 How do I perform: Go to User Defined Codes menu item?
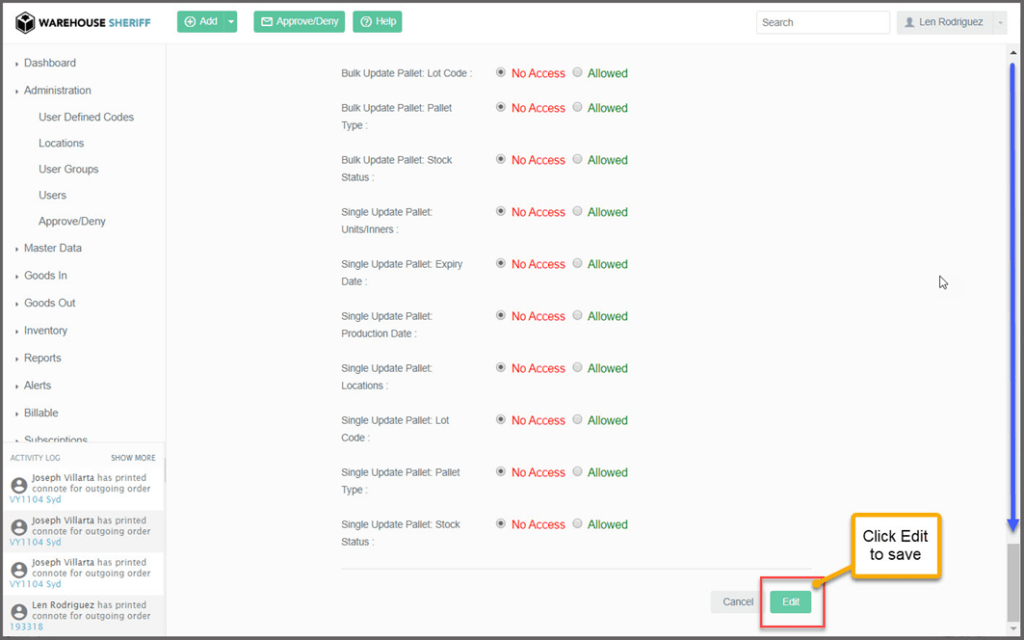pyautogui.click(x=86, y=117)
